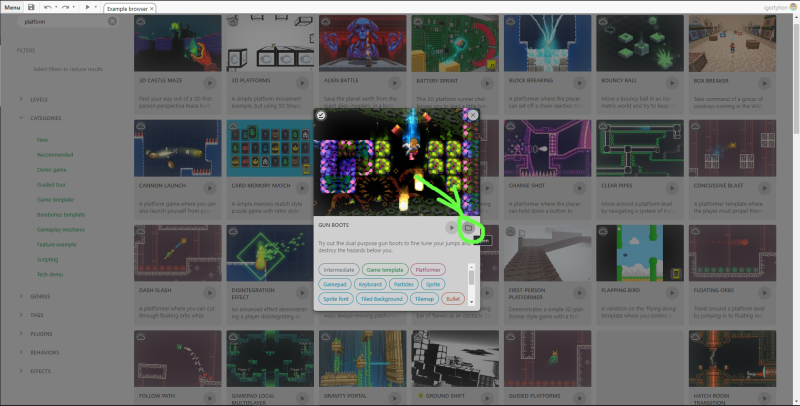Expand the Plugins filter section
Image resolution: width=800 pixels, height=406 pixels.
21,334
